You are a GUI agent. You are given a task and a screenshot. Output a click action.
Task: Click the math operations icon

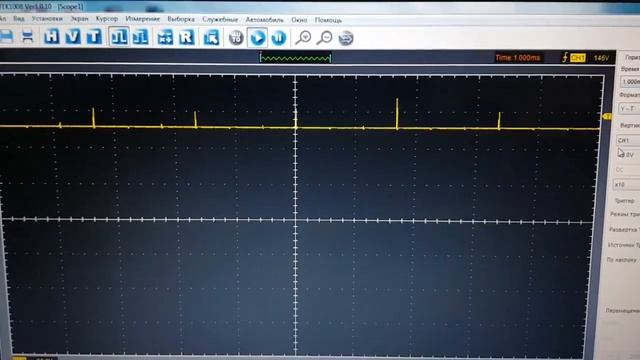click(x=165, y=38)
